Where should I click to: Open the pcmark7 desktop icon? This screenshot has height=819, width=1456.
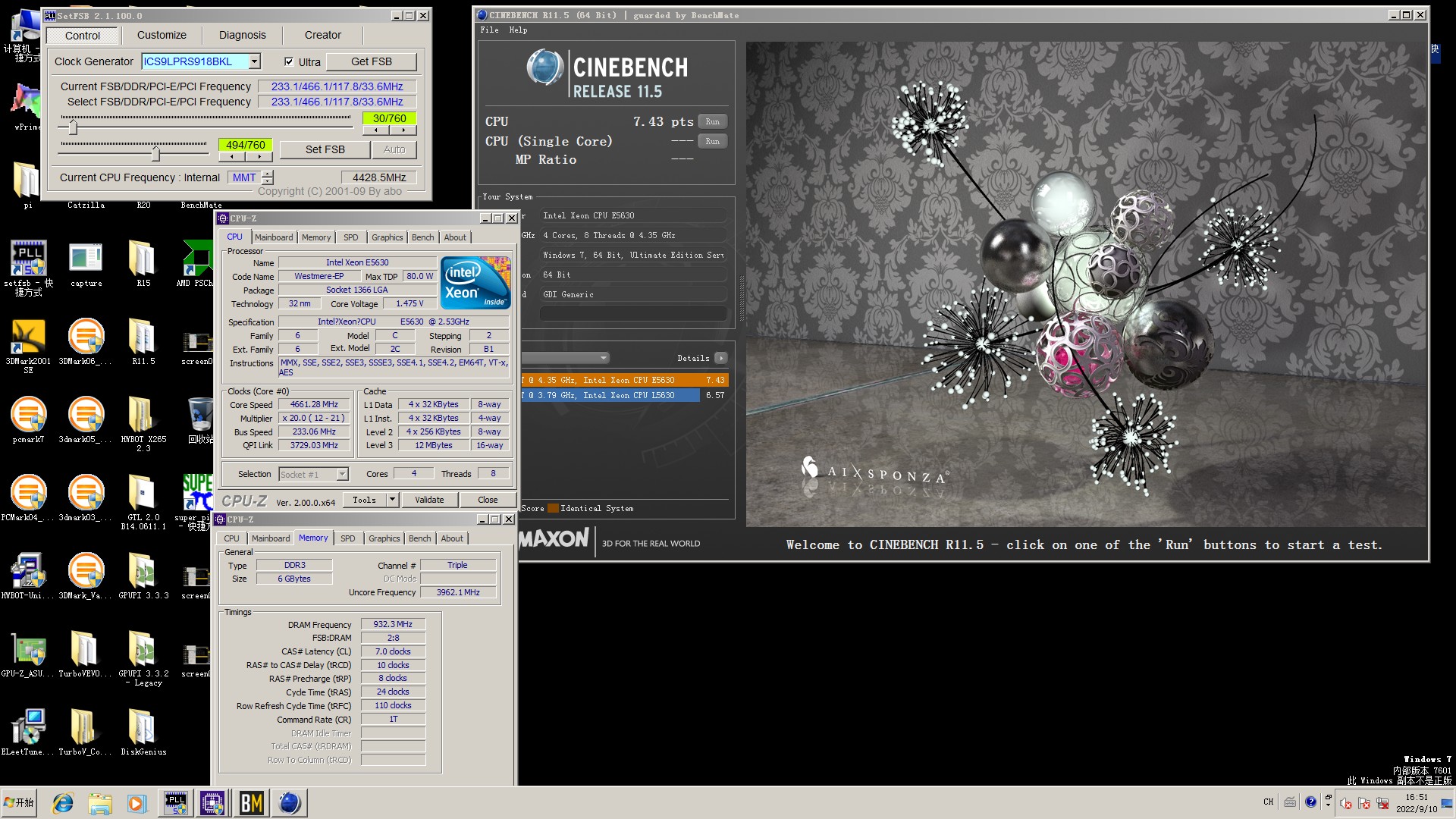point(28,420)
